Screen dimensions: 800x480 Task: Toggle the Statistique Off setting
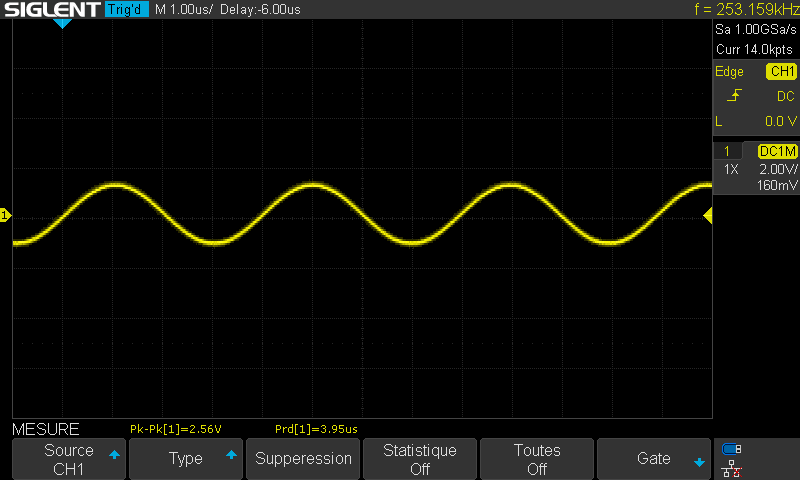pyautogui.click(x=420, y=459)
